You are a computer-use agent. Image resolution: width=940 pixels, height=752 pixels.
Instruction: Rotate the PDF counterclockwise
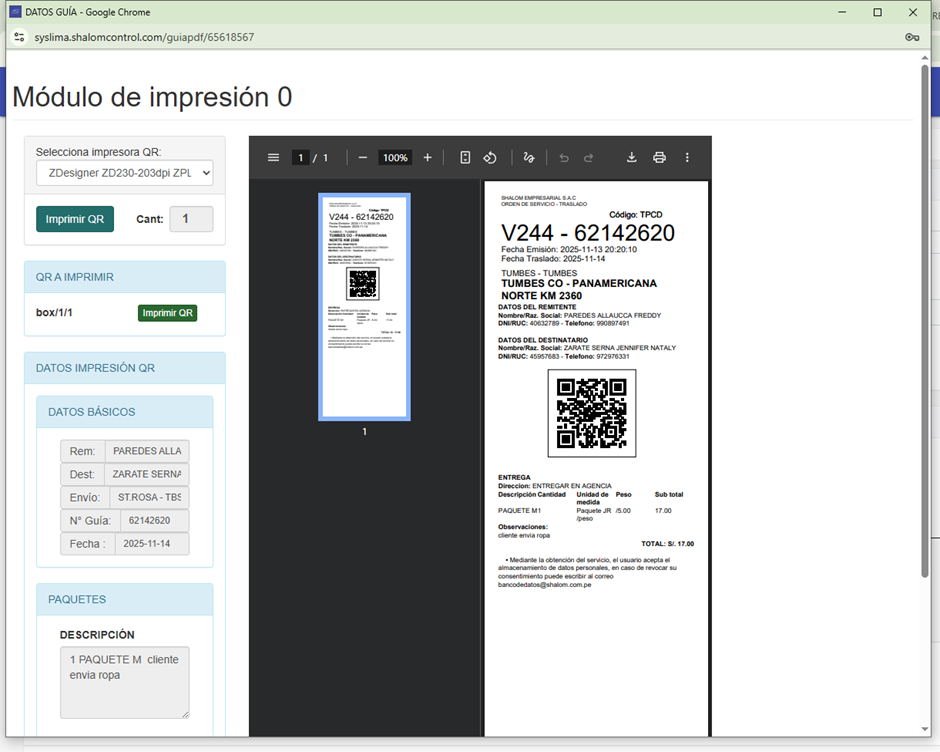(x=490, y=158)
